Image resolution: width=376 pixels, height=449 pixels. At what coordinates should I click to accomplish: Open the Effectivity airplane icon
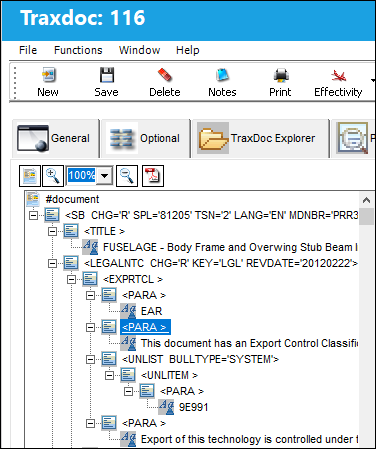pyautogui.click(x=338, y=76)
